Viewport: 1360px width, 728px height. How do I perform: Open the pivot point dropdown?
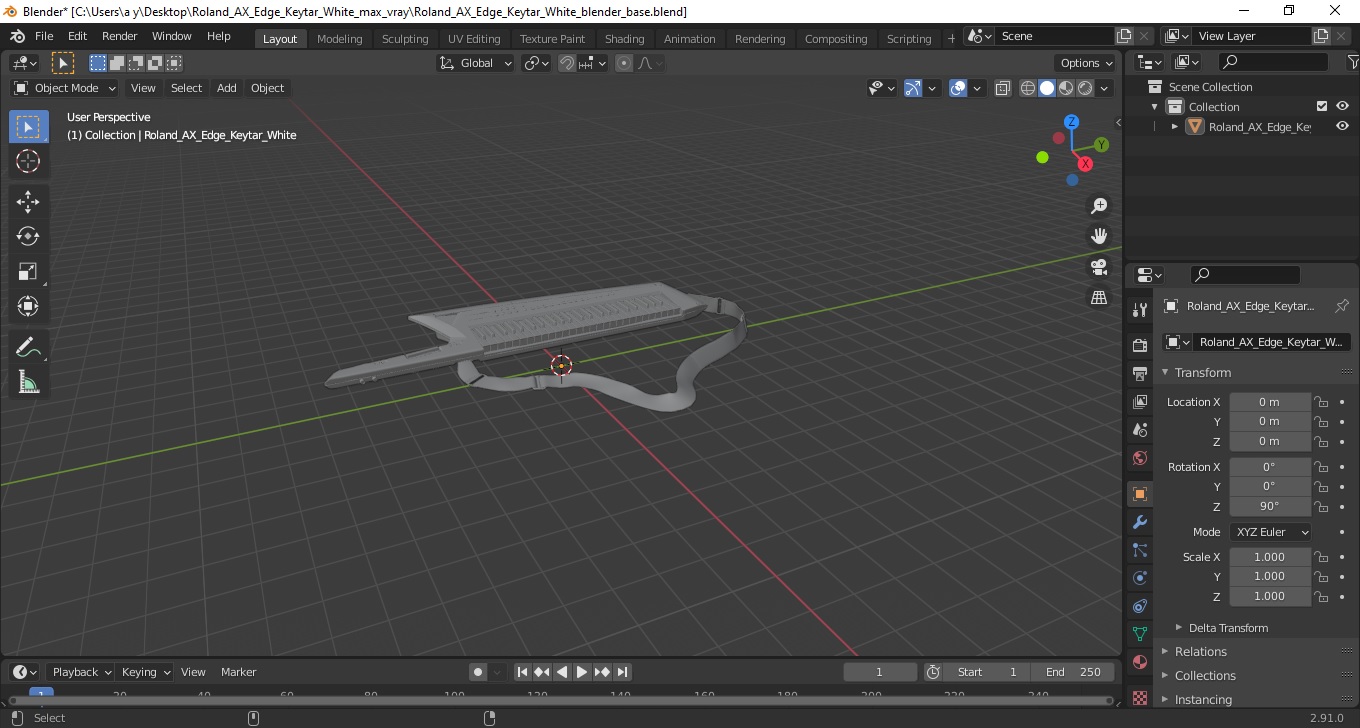point(536,63)
